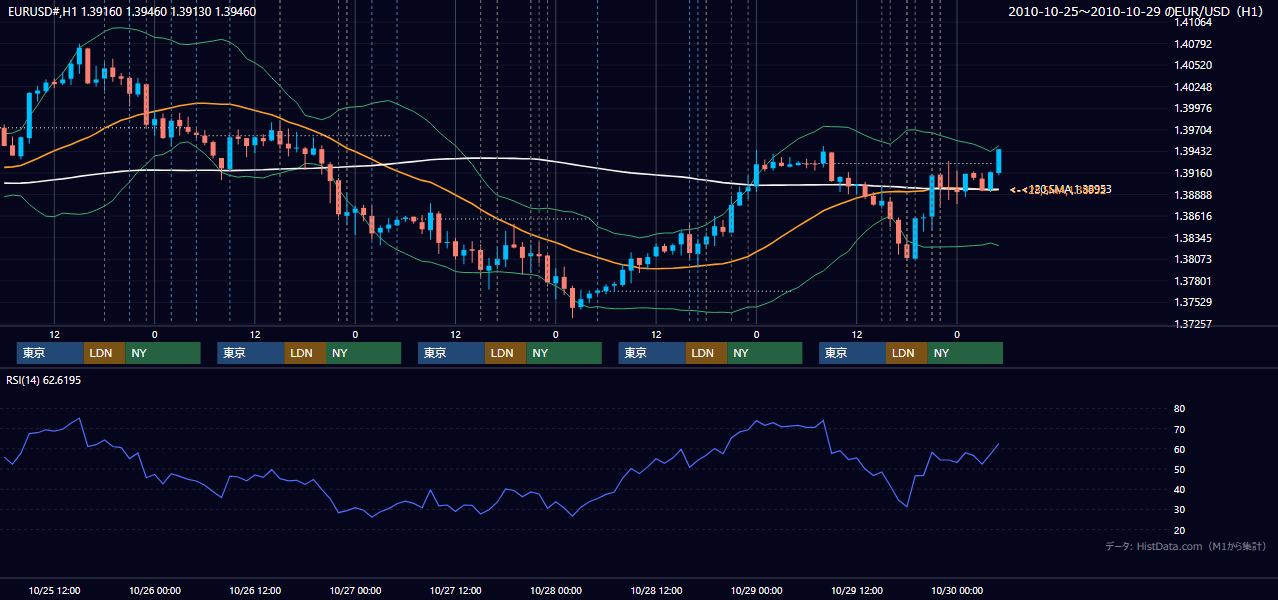Select the 1.38073 price axis label
Screen dimensions: 1278x600
[1193, 259]
